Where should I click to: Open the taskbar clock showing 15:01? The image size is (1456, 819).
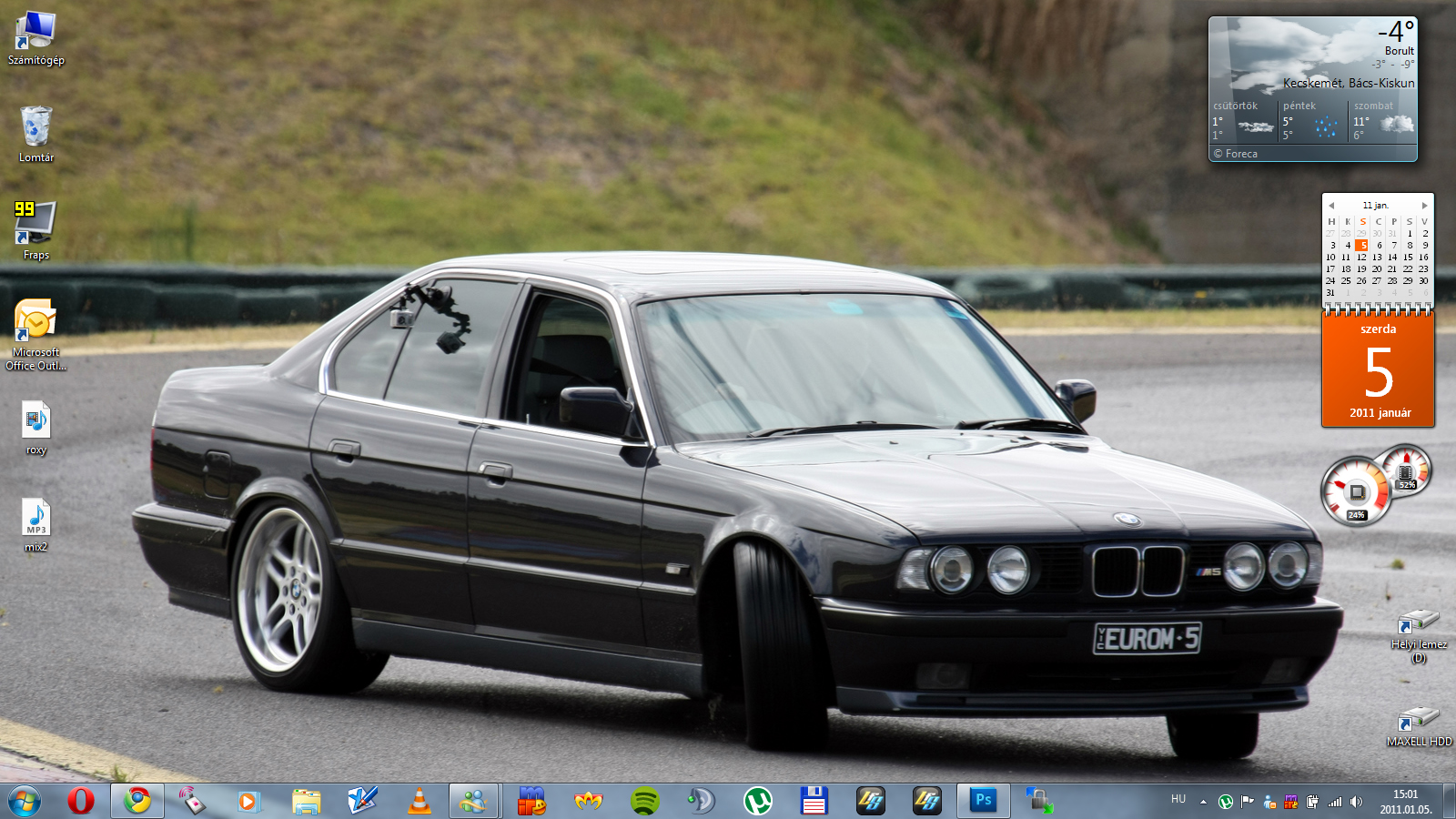[x=1406, y=802]
